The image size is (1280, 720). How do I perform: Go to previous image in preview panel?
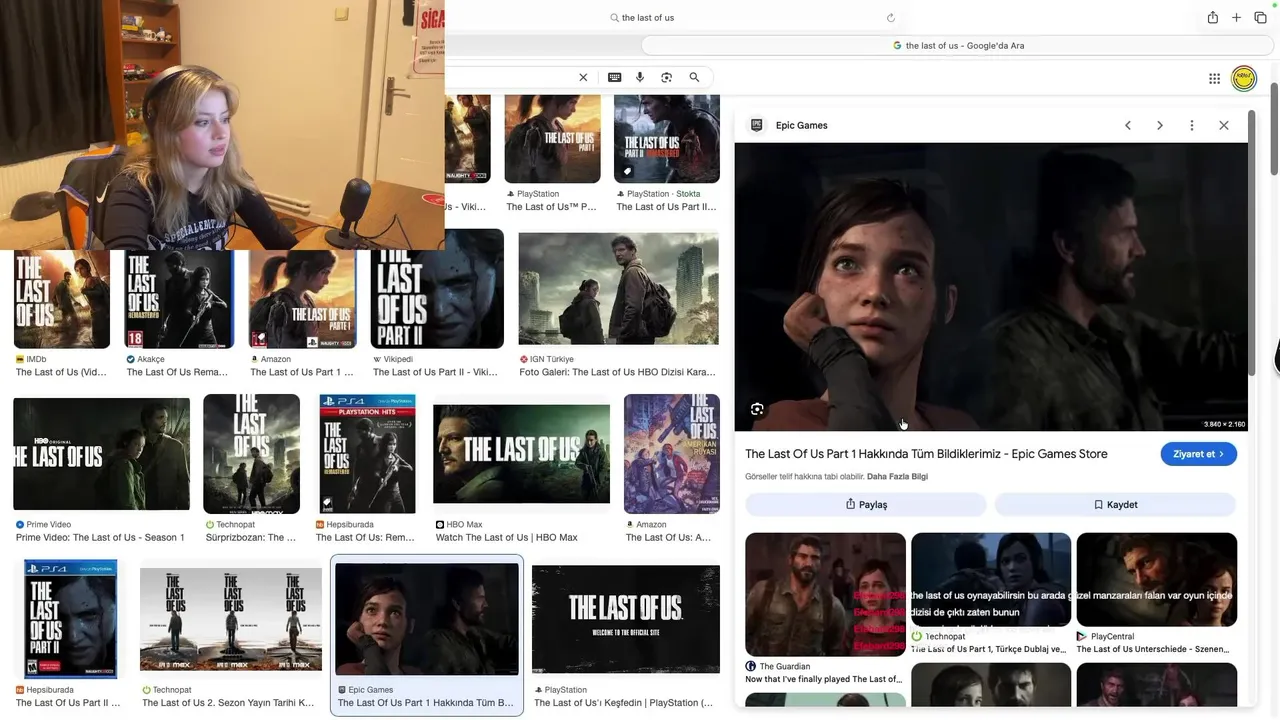click(1128, 125)
